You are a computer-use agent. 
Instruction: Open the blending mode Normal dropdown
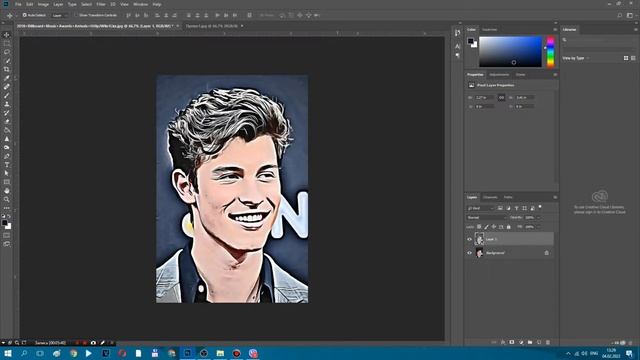(x=486, y=218)
